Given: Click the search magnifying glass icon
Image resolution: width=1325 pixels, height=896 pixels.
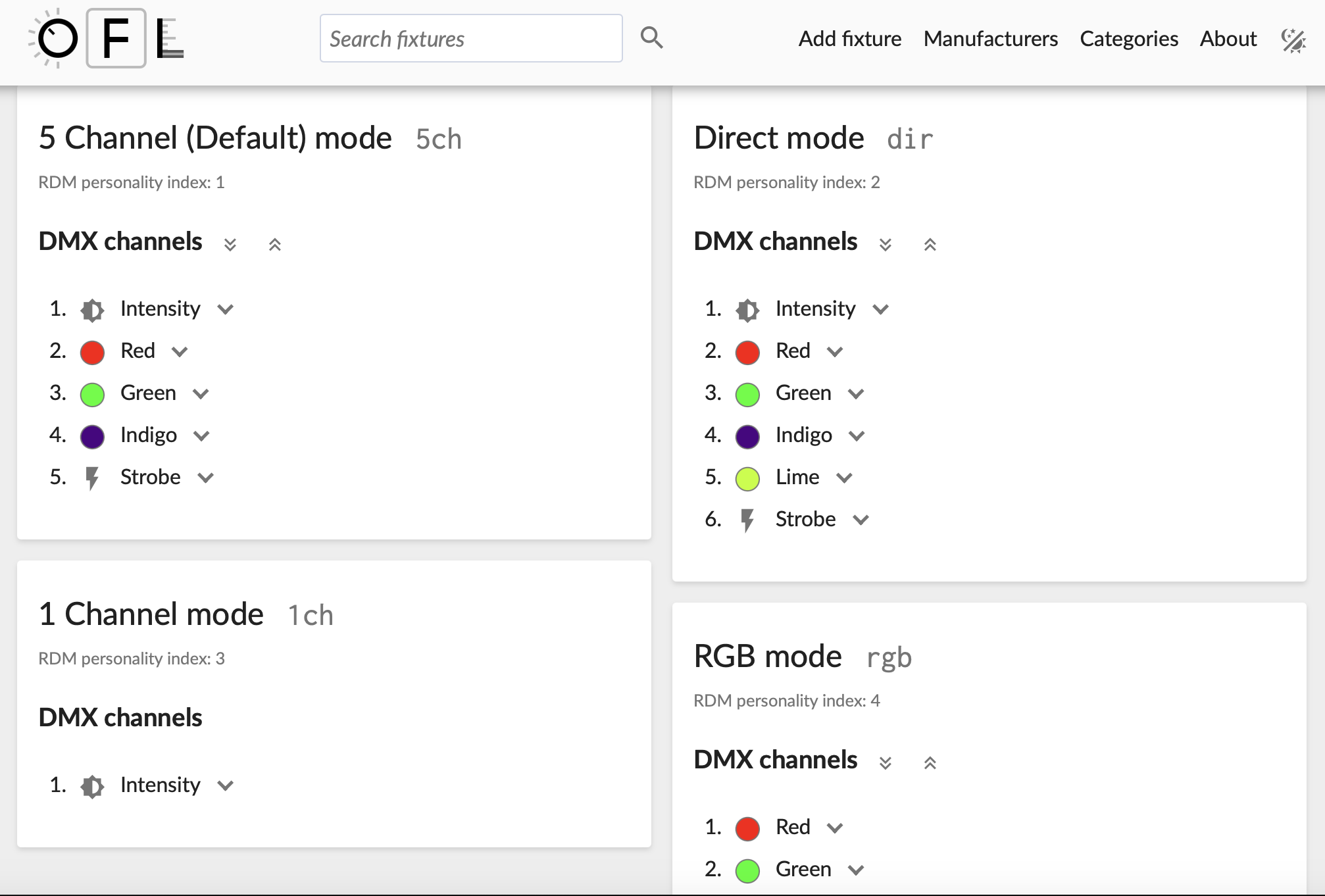Looking at the screenshot, I should point(651,37).
